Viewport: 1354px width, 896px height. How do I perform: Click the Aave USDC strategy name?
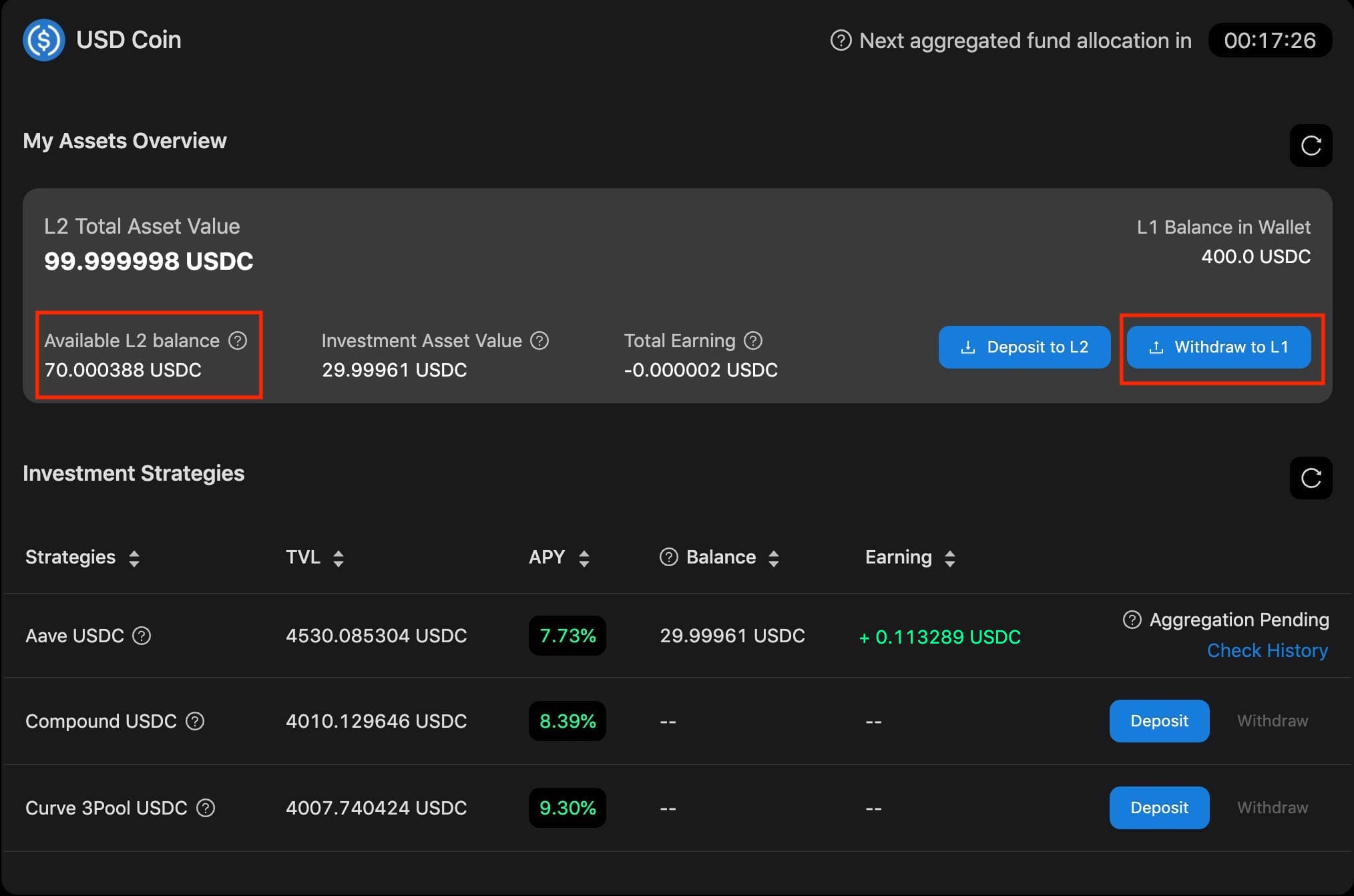click(75, 636)
